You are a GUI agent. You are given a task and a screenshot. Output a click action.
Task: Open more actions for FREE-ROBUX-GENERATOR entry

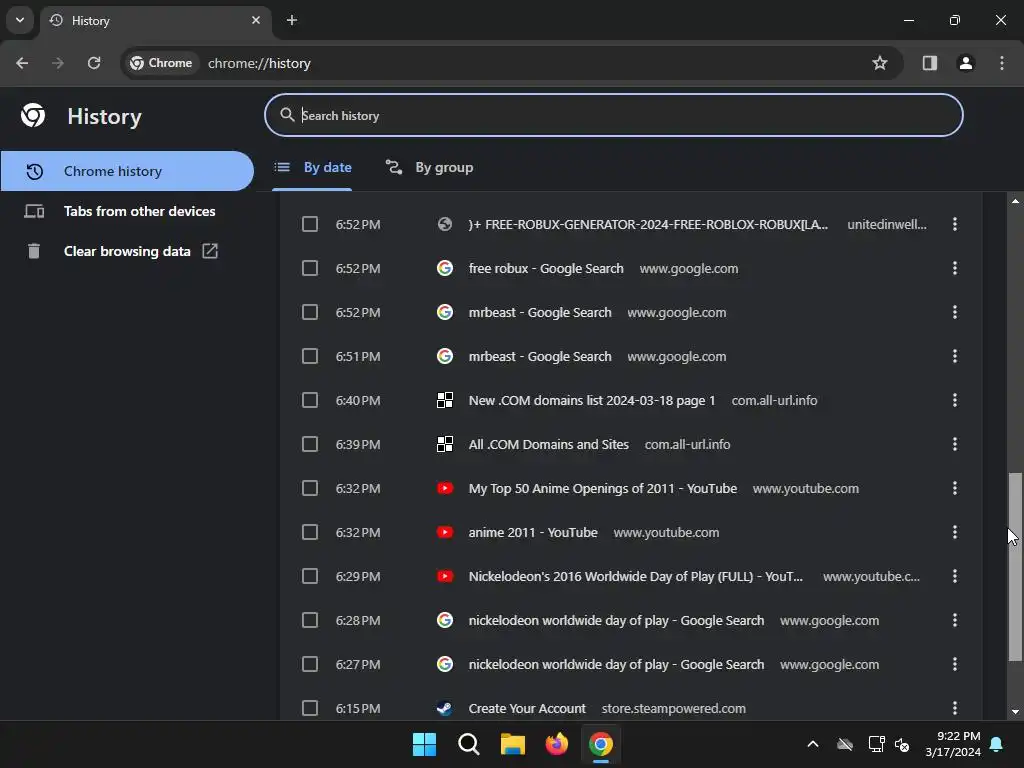955,225
